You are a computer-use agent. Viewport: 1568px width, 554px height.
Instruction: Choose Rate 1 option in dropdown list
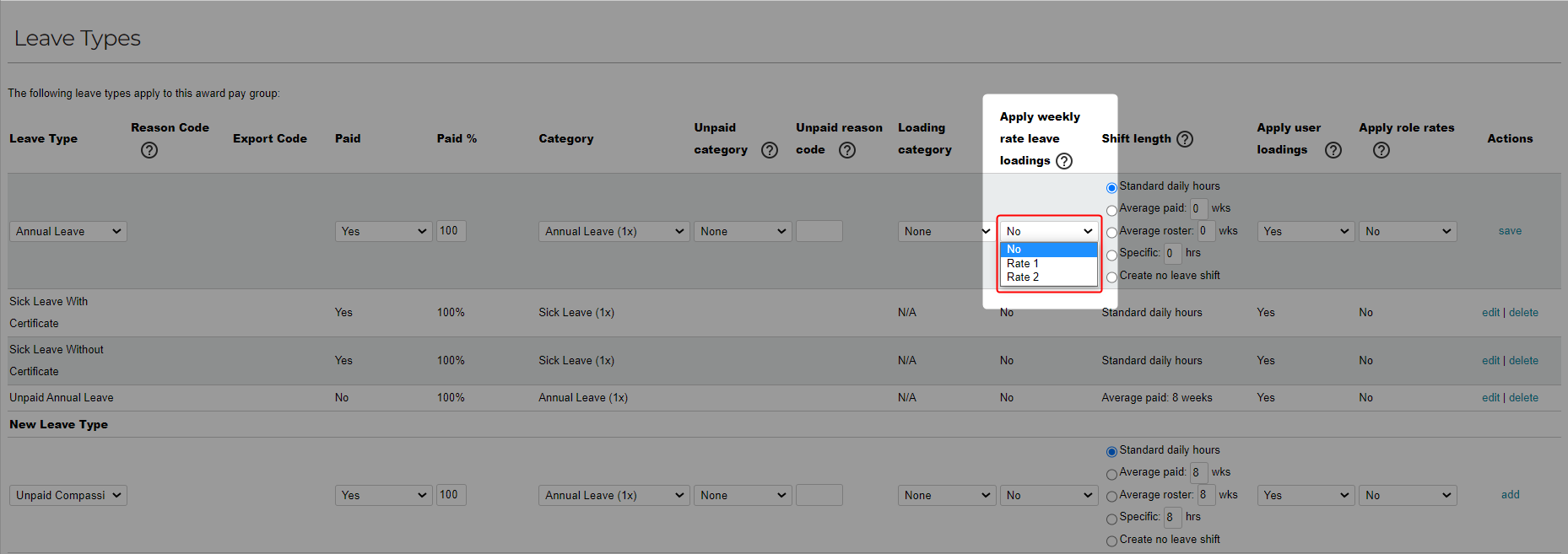tap(1049, 263)
